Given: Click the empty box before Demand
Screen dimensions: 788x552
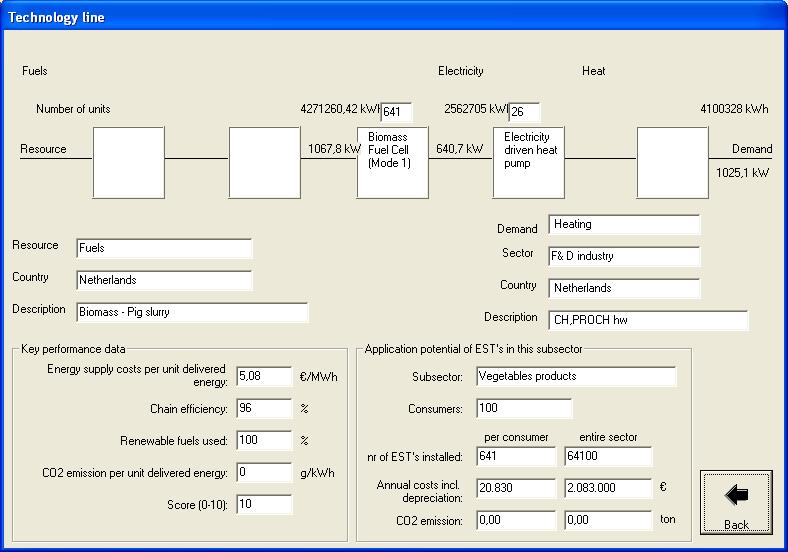Looking at the screenshot, I should tap(672, 162).
